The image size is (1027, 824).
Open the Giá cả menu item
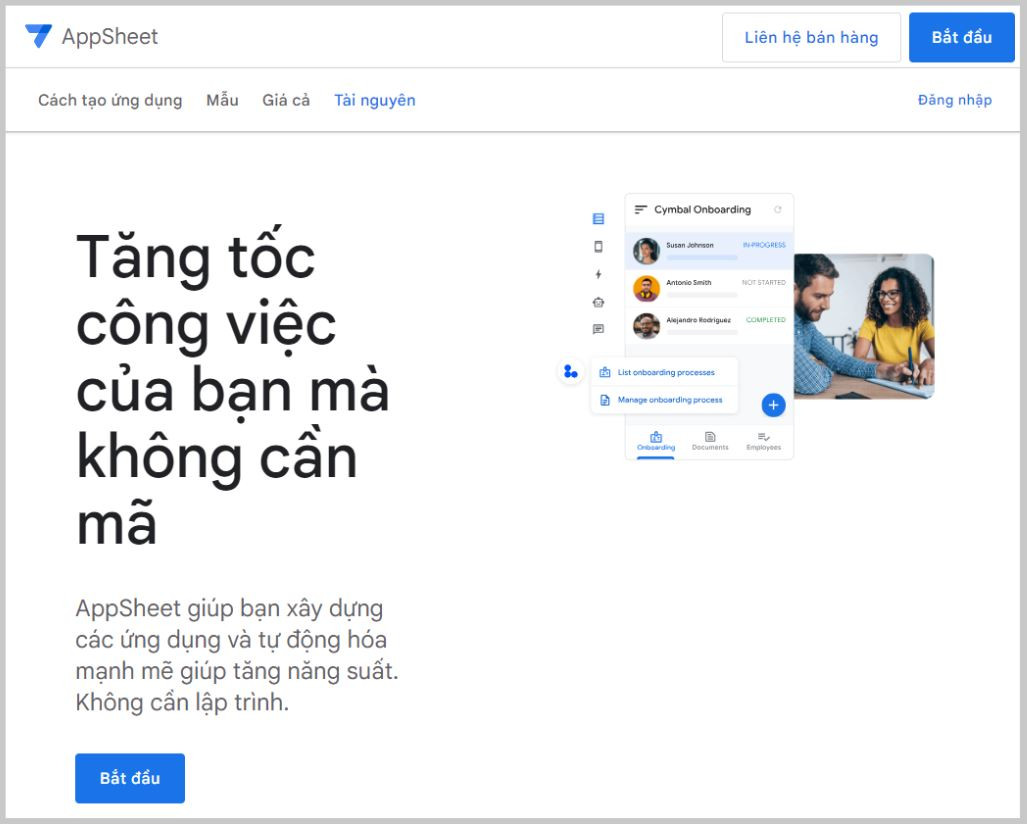pyautogui.click(x=286, y=100)
